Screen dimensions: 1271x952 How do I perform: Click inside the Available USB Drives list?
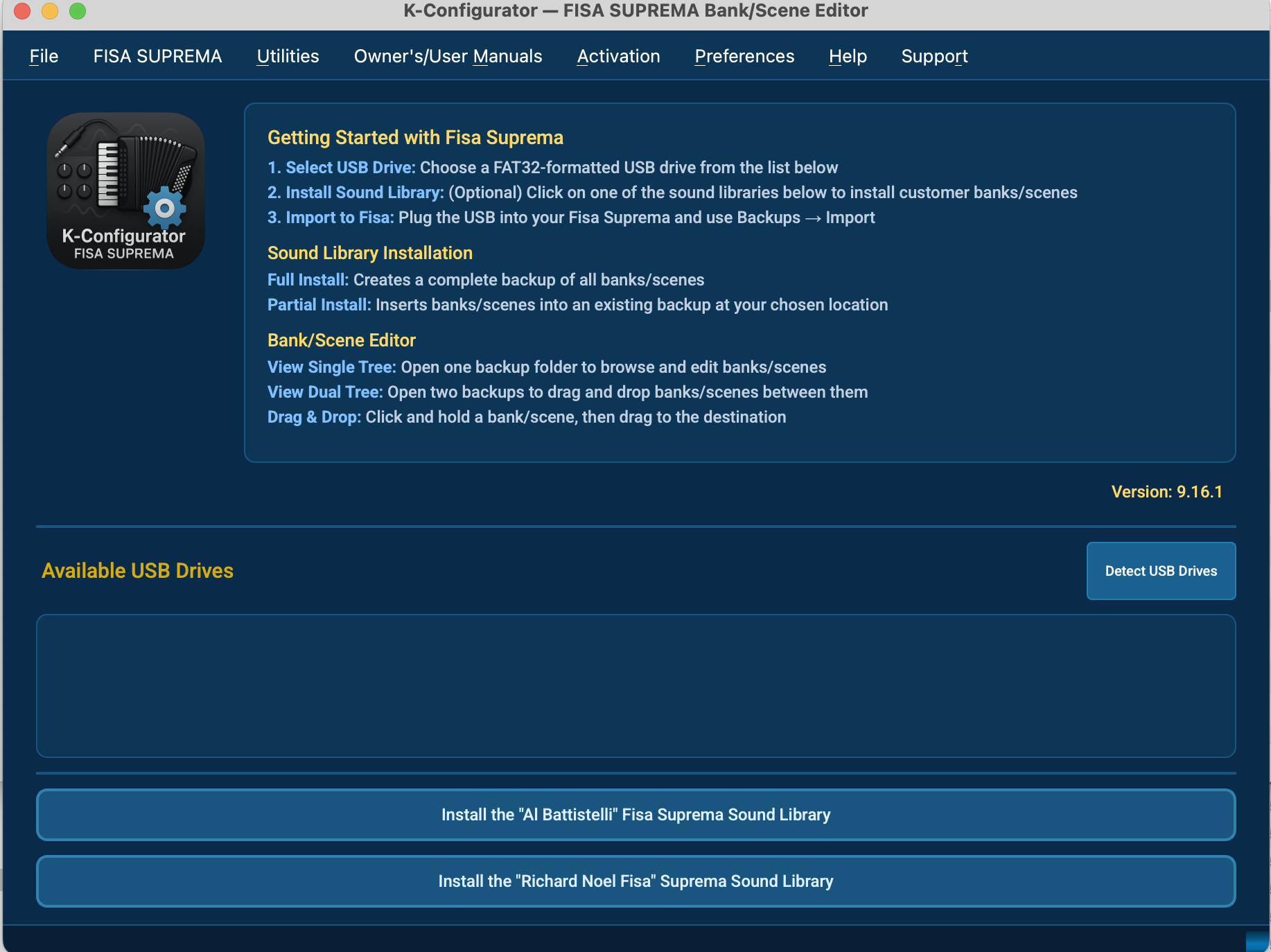click(635, 686)
